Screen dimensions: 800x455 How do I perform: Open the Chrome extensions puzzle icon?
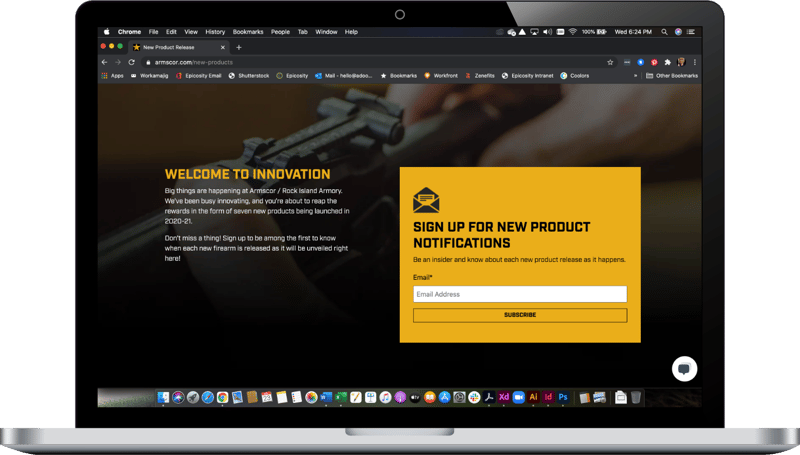667,62
